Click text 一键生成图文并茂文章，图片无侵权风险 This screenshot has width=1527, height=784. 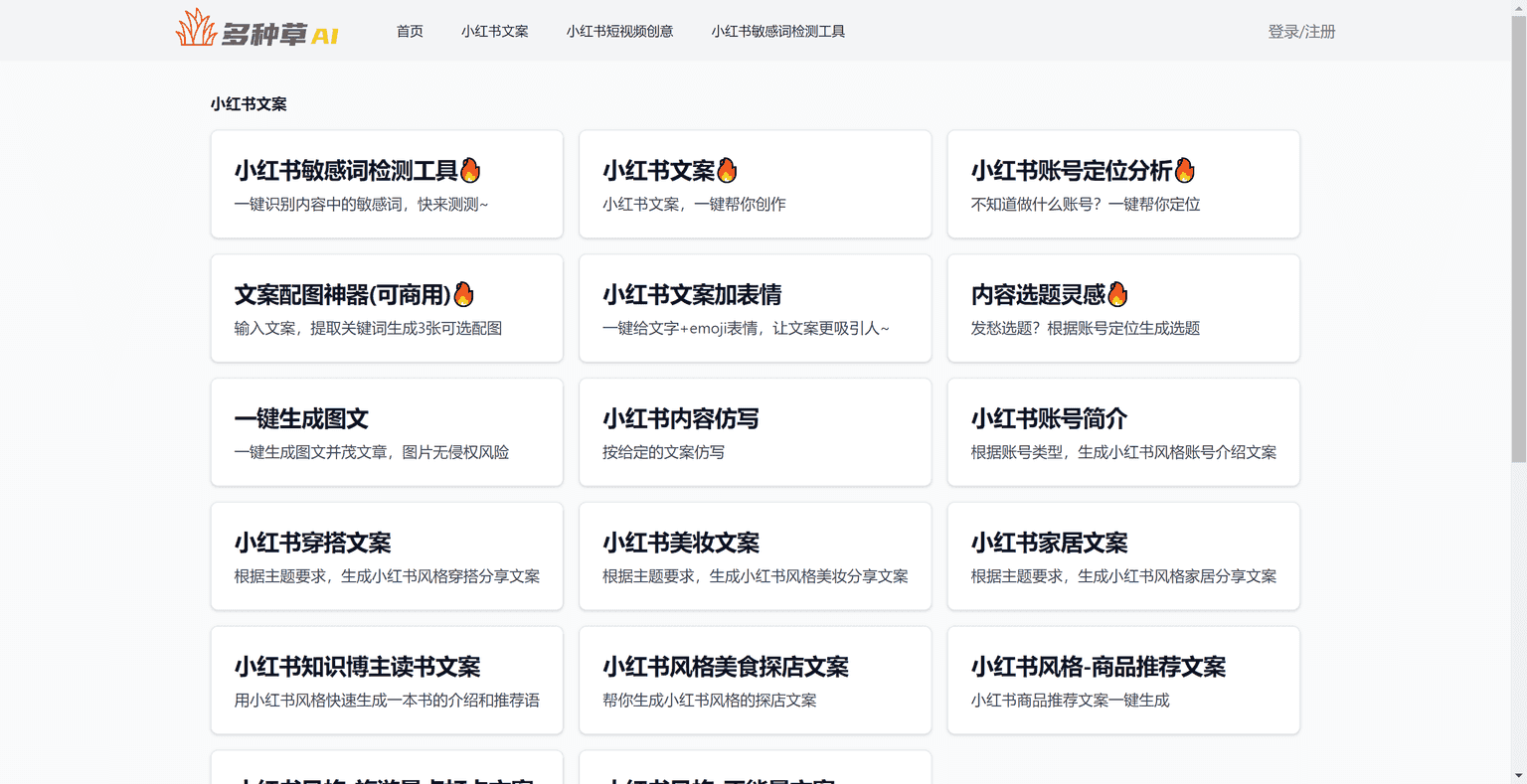coord(372,452)
